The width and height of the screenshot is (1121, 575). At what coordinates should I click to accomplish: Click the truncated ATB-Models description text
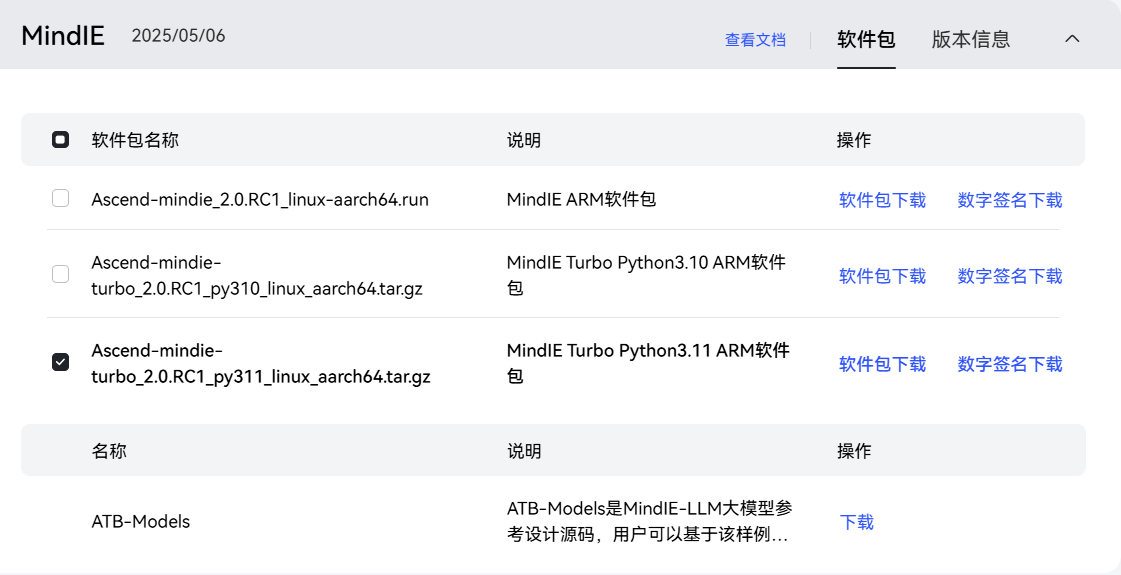tap(649, 521)
